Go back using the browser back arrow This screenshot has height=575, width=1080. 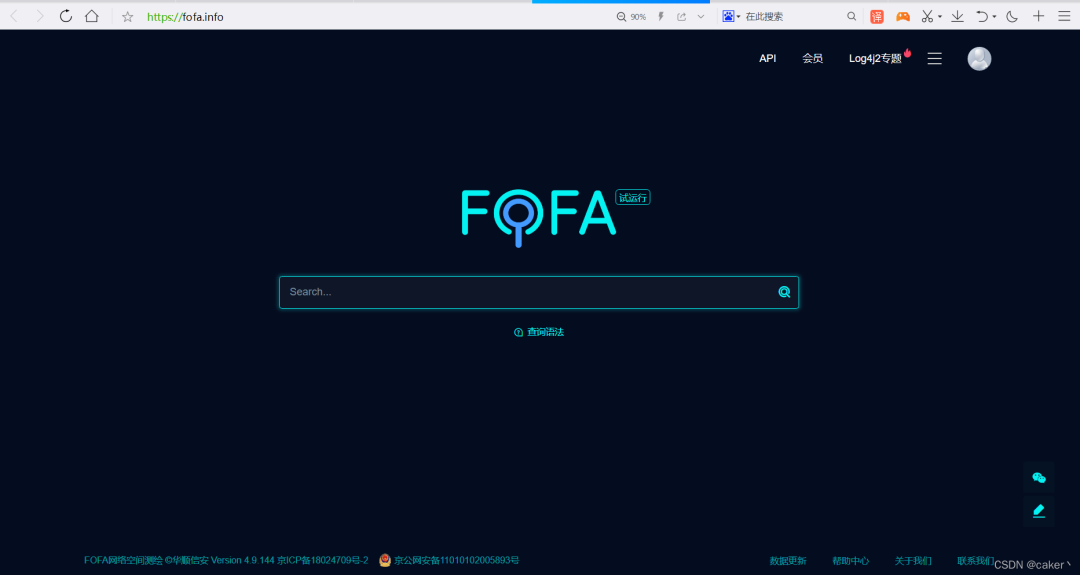pos(14,17)
